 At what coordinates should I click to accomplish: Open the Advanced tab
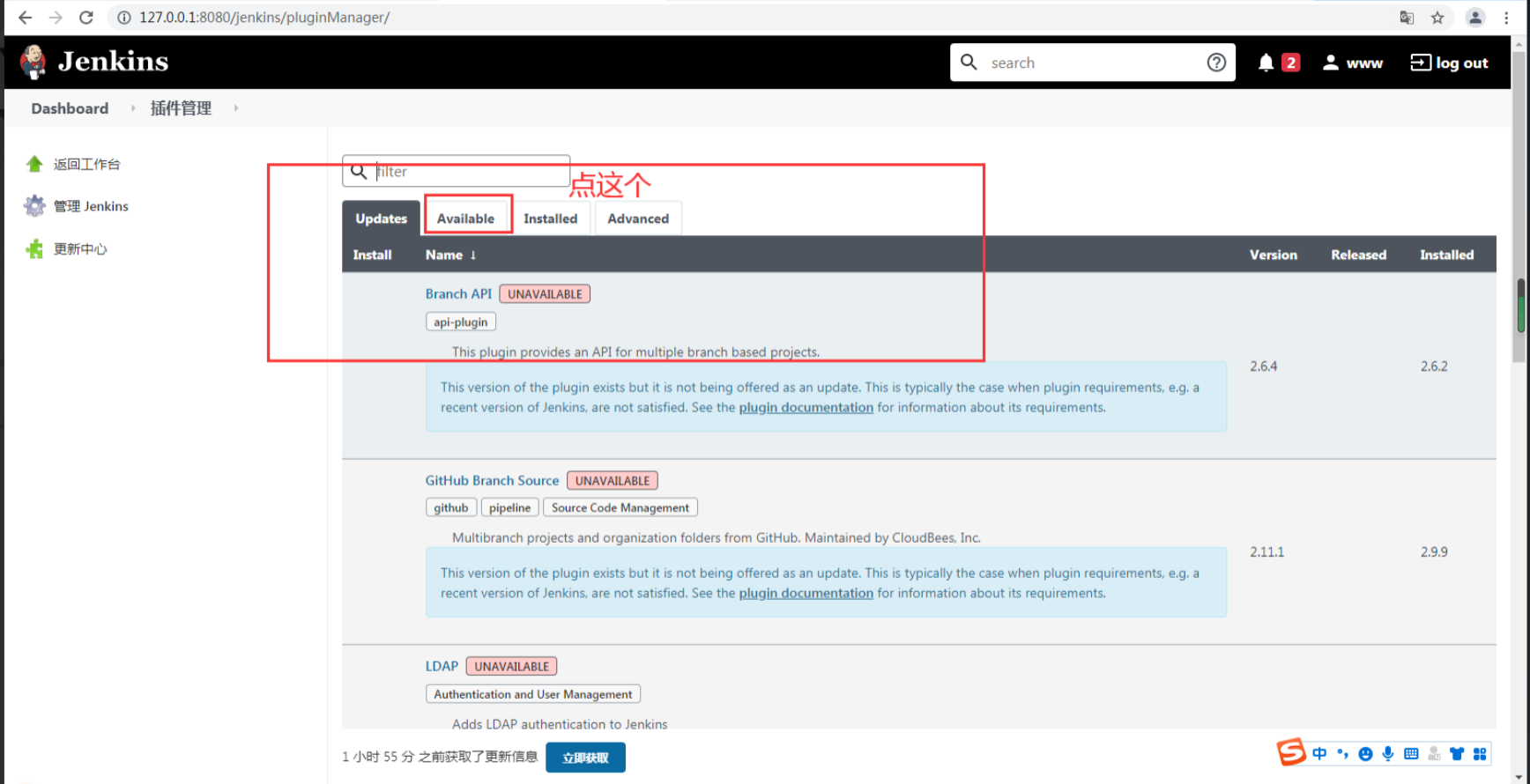click(x=638, y=218)
